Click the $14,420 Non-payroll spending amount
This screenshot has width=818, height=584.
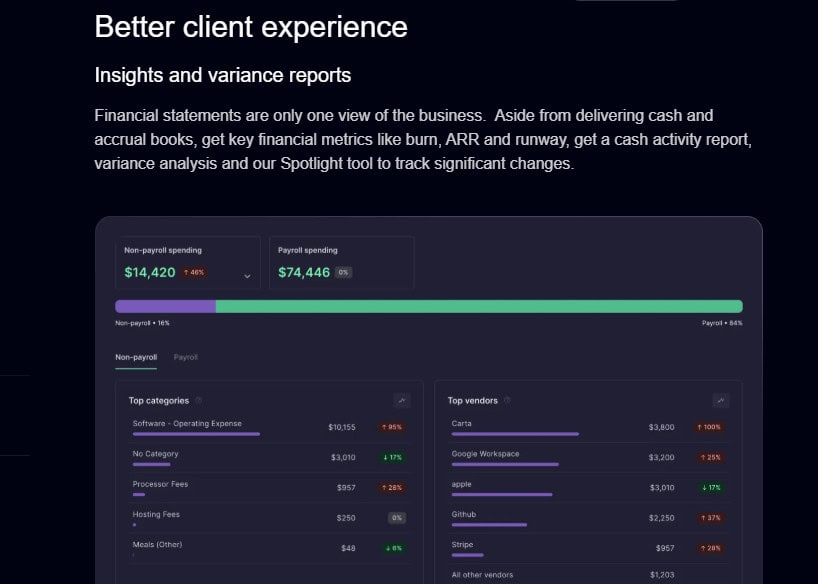tap(150, 272)
